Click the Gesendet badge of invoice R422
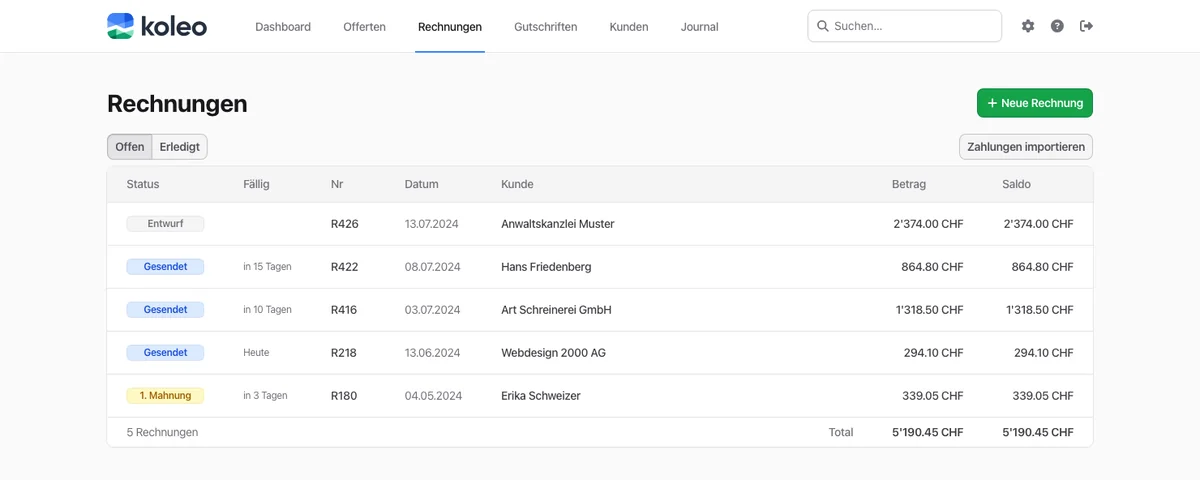The height and width of the screenshot is (480, 1200). [x=165, y=267]
